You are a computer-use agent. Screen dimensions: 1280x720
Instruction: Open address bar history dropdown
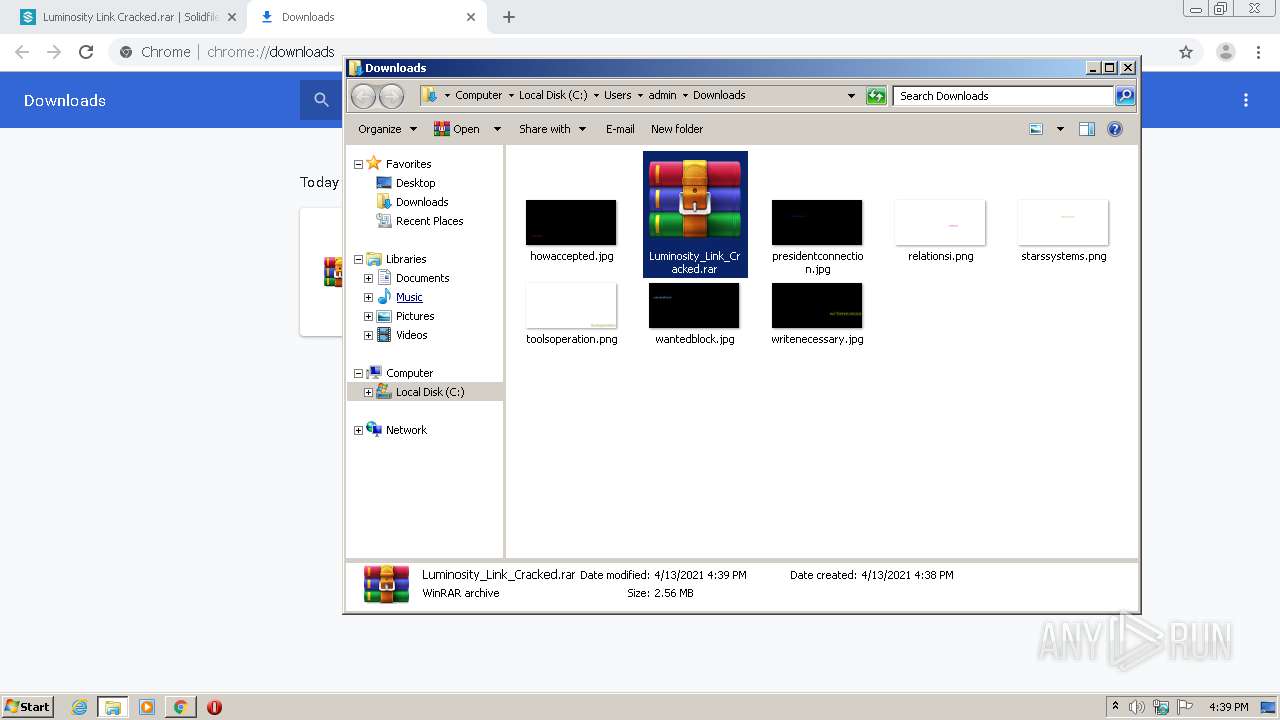[851, 96]
